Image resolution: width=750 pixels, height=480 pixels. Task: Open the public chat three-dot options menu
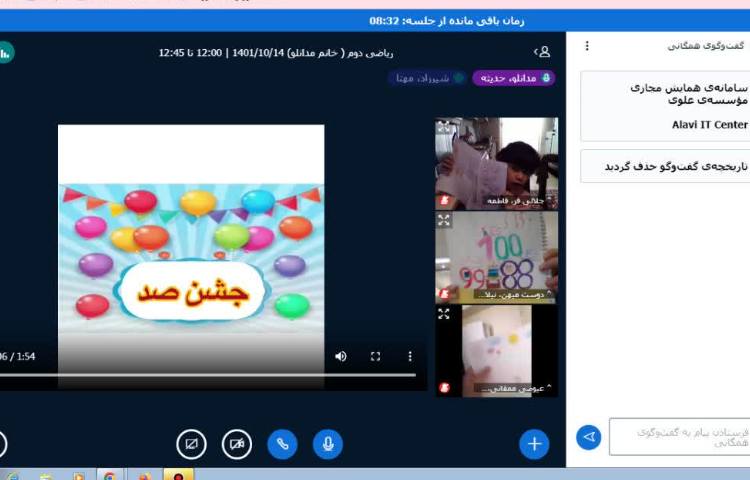tap(587, 46)
